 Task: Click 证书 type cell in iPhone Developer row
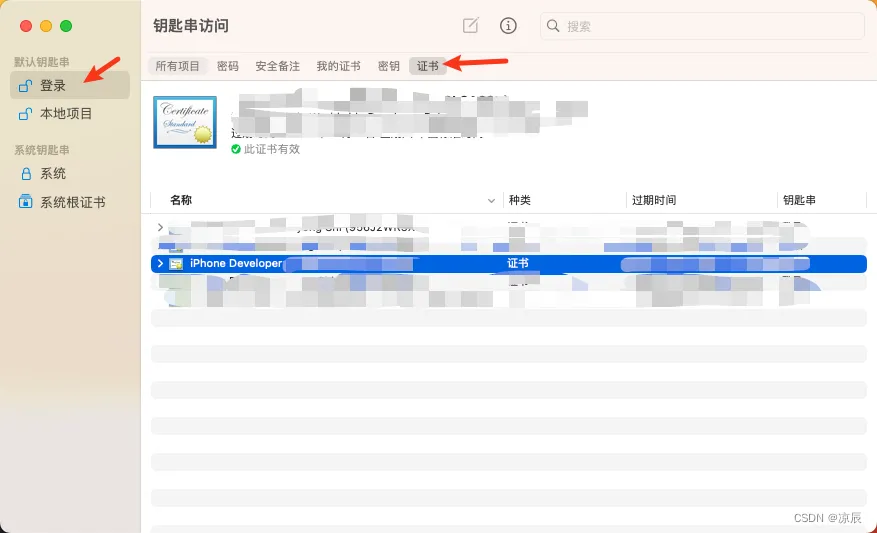click(518, 263)
